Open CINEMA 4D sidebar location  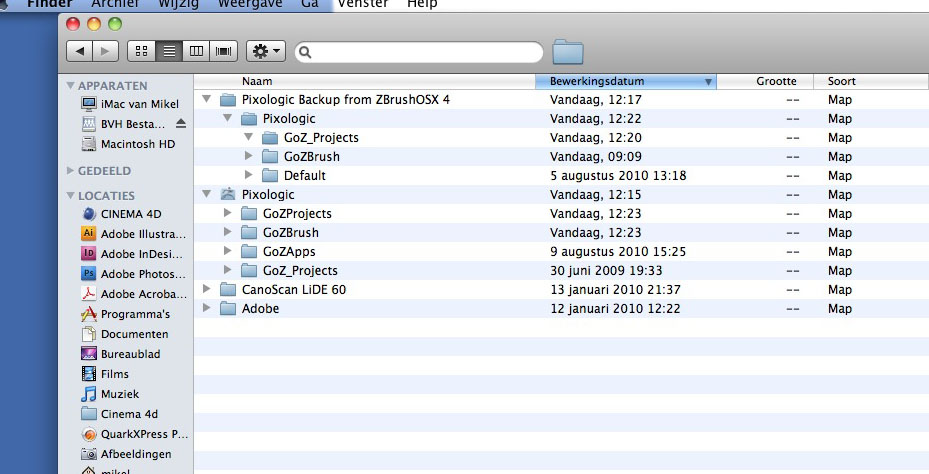pyautogui.click(x=121, y=214)
